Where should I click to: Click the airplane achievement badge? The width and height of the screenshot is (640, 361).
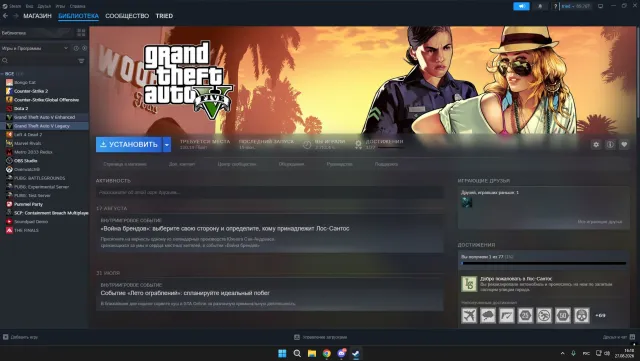pyautogui.click(x=469, y=315)
